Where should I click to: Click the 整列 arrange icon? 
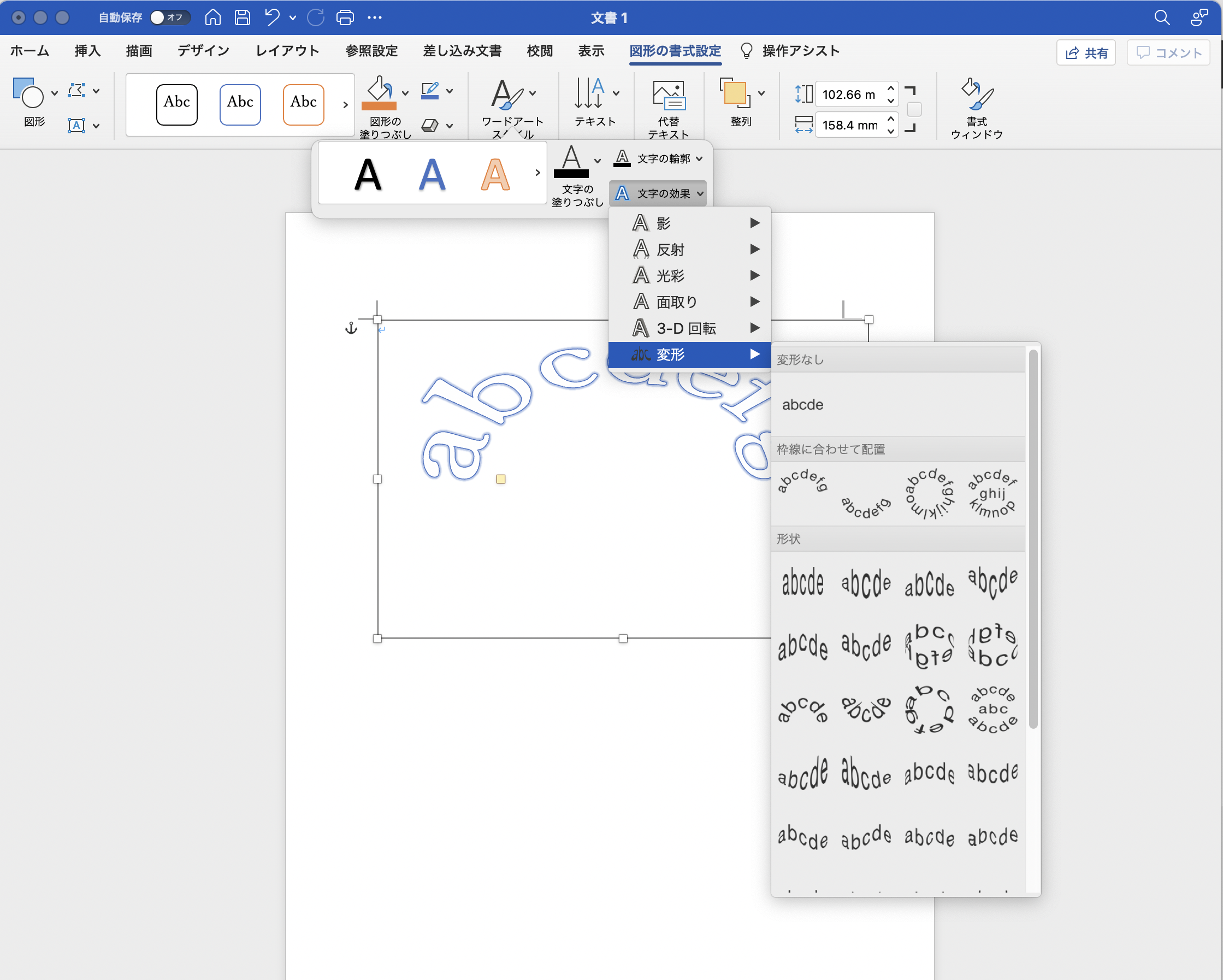tap(735, 94)
